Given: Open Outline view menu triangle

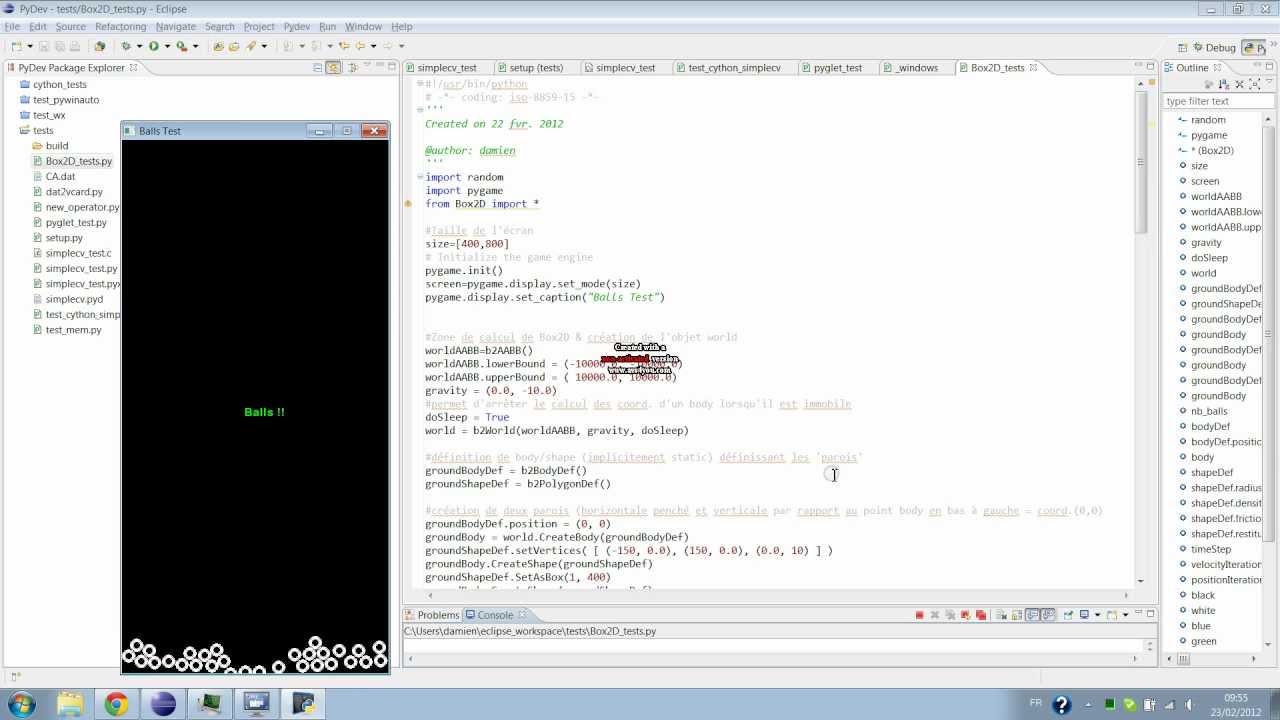Looking at the screenshot, I should click(x=1269, y=82).
